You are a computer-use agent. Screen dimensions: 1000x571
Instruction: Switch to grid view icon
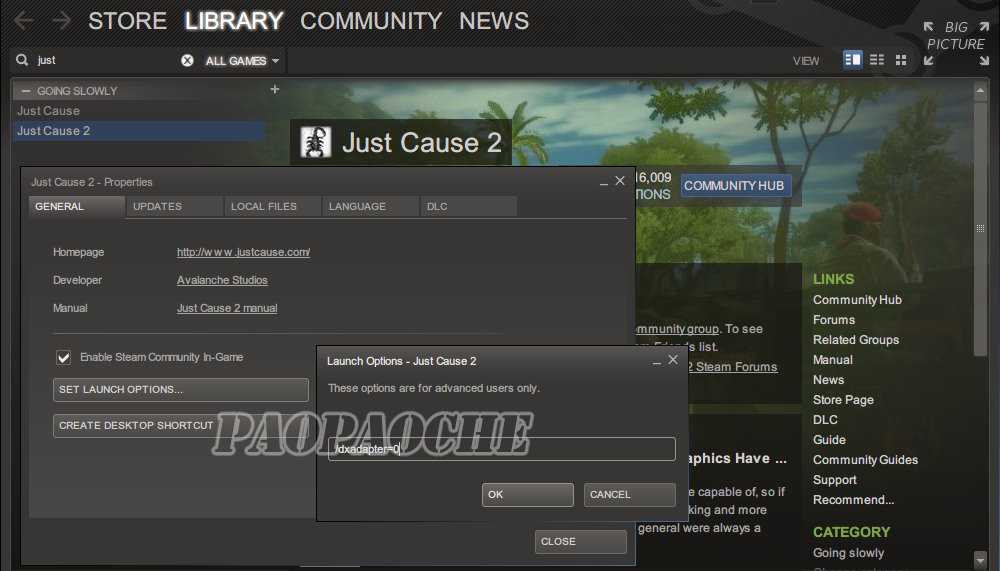click(901, 60)
